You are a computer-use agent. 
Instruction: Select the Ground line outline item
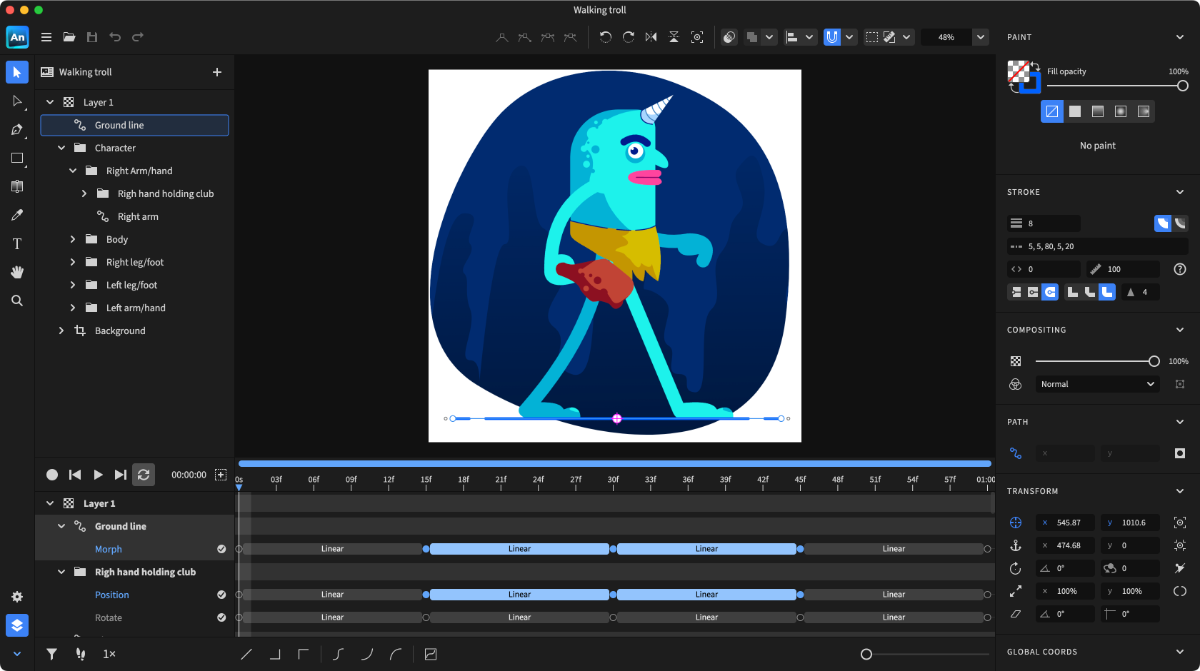(134, 125)
